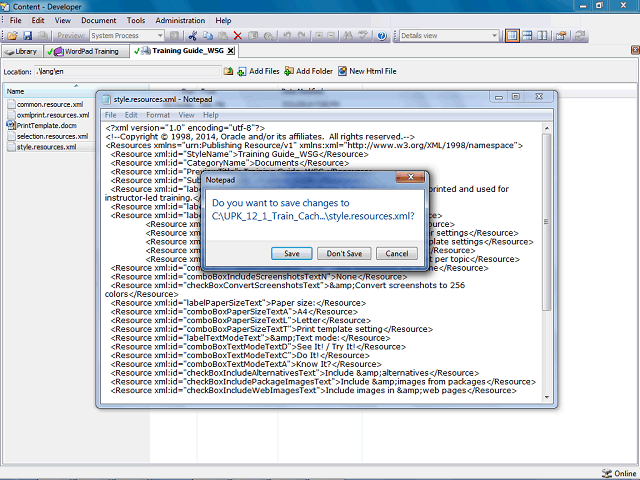This screenshot has width=640, height=480.
Task: Select the vertical split layout icon
Action: (542, 36)
